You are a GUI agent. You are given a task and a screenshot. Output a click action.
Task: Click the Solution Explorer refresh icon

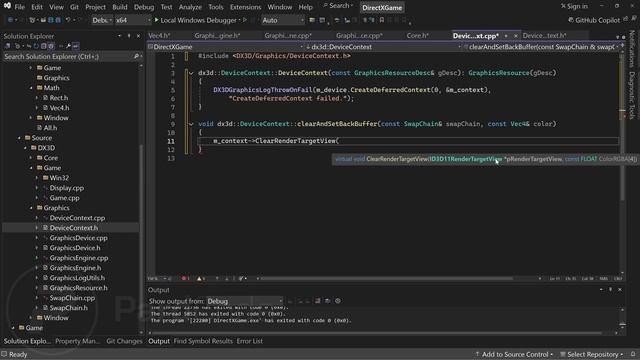(36, 46)
